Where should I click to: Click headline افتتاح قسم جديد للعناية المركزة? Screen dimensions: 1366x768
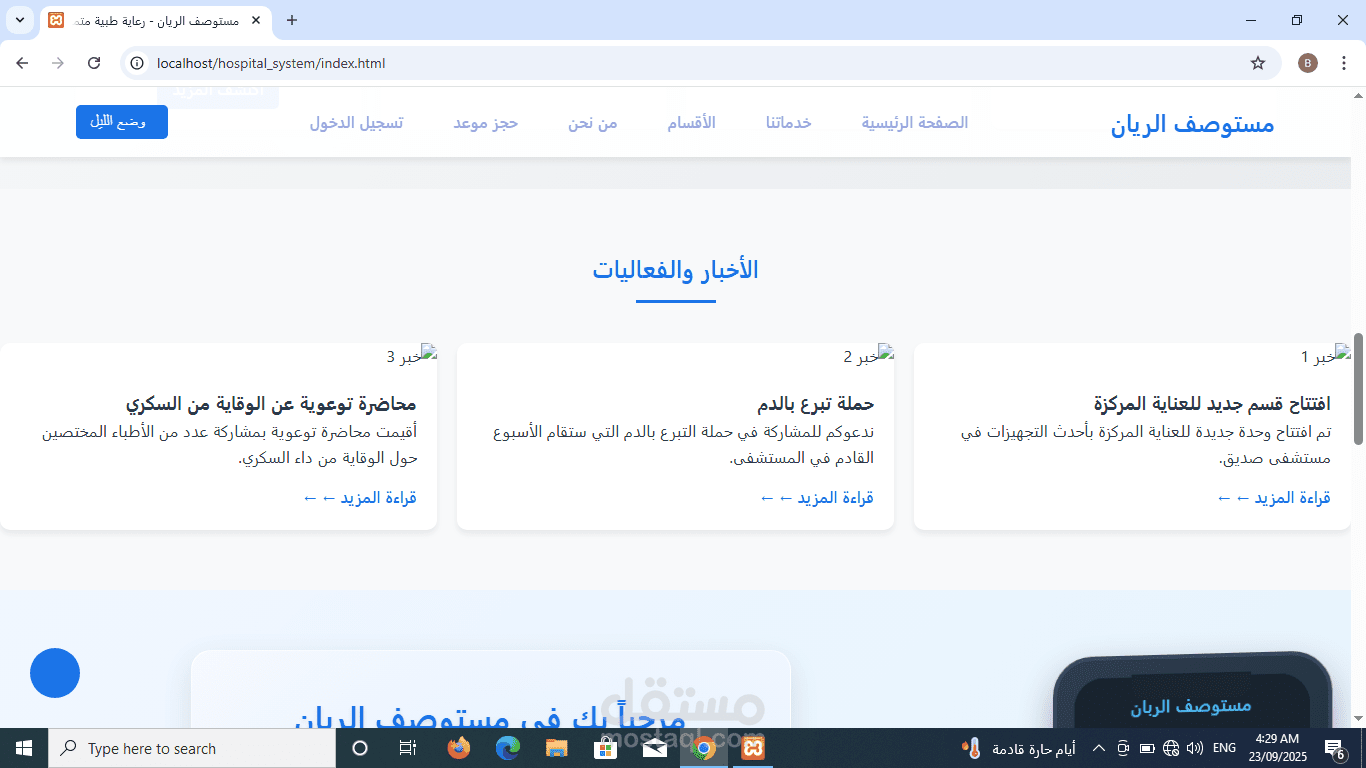[1212, 404]
